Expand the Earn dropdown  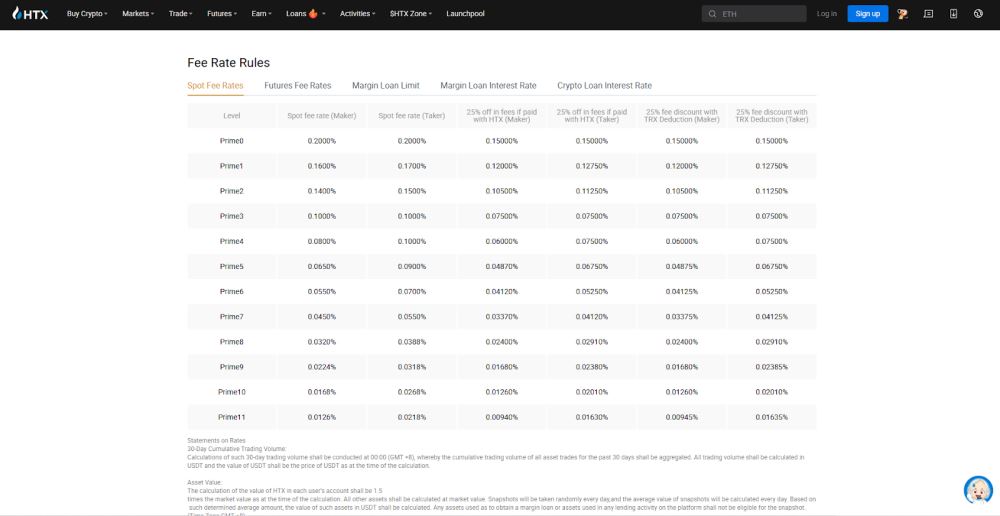(x=261, y=13)
